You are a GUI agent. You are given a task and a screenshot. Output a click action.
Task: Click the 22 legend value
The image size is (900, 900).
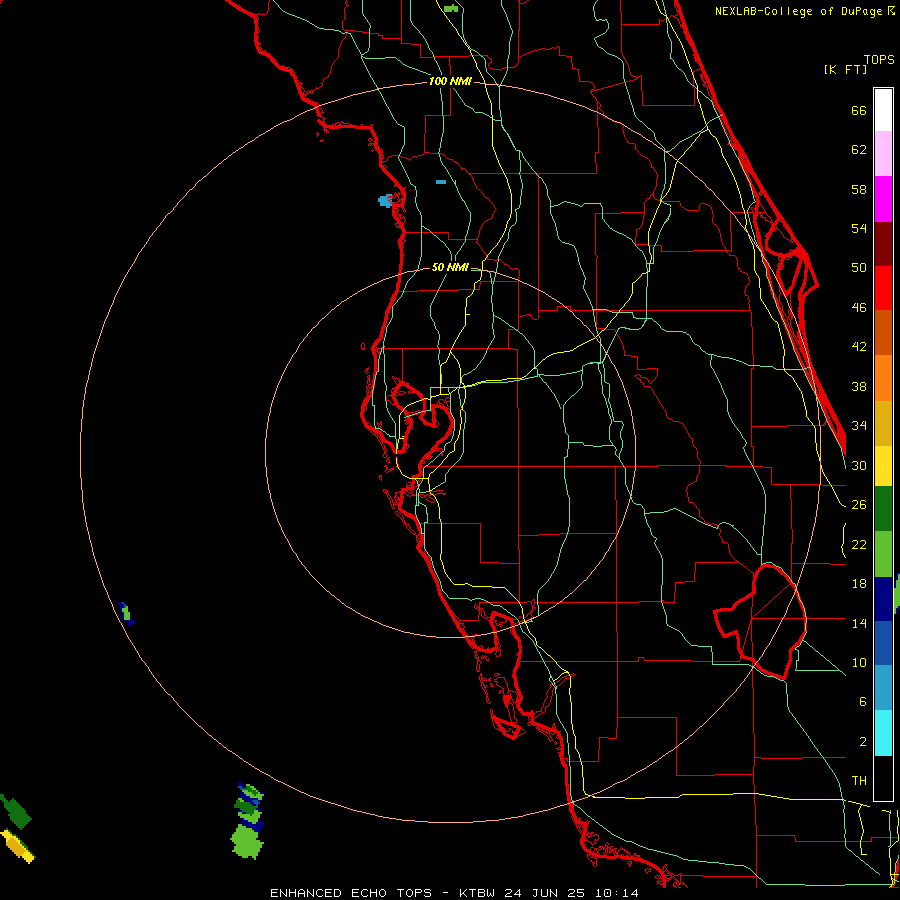[859, 544]
